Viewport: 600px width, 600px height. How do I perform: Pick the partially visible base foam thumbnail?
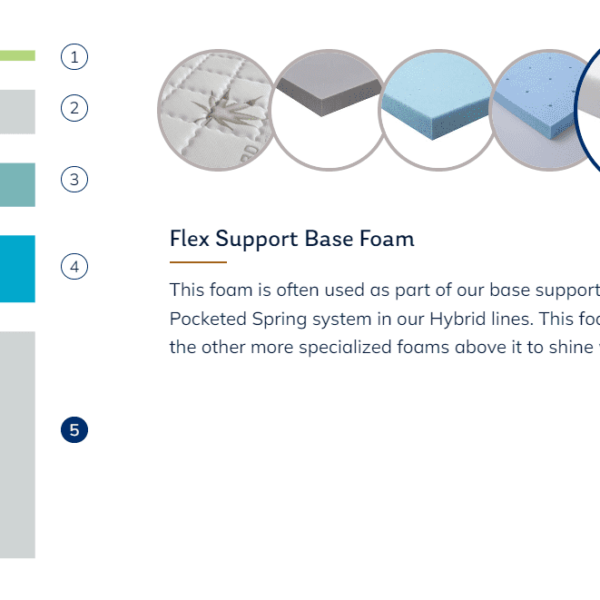coord(588,110)
